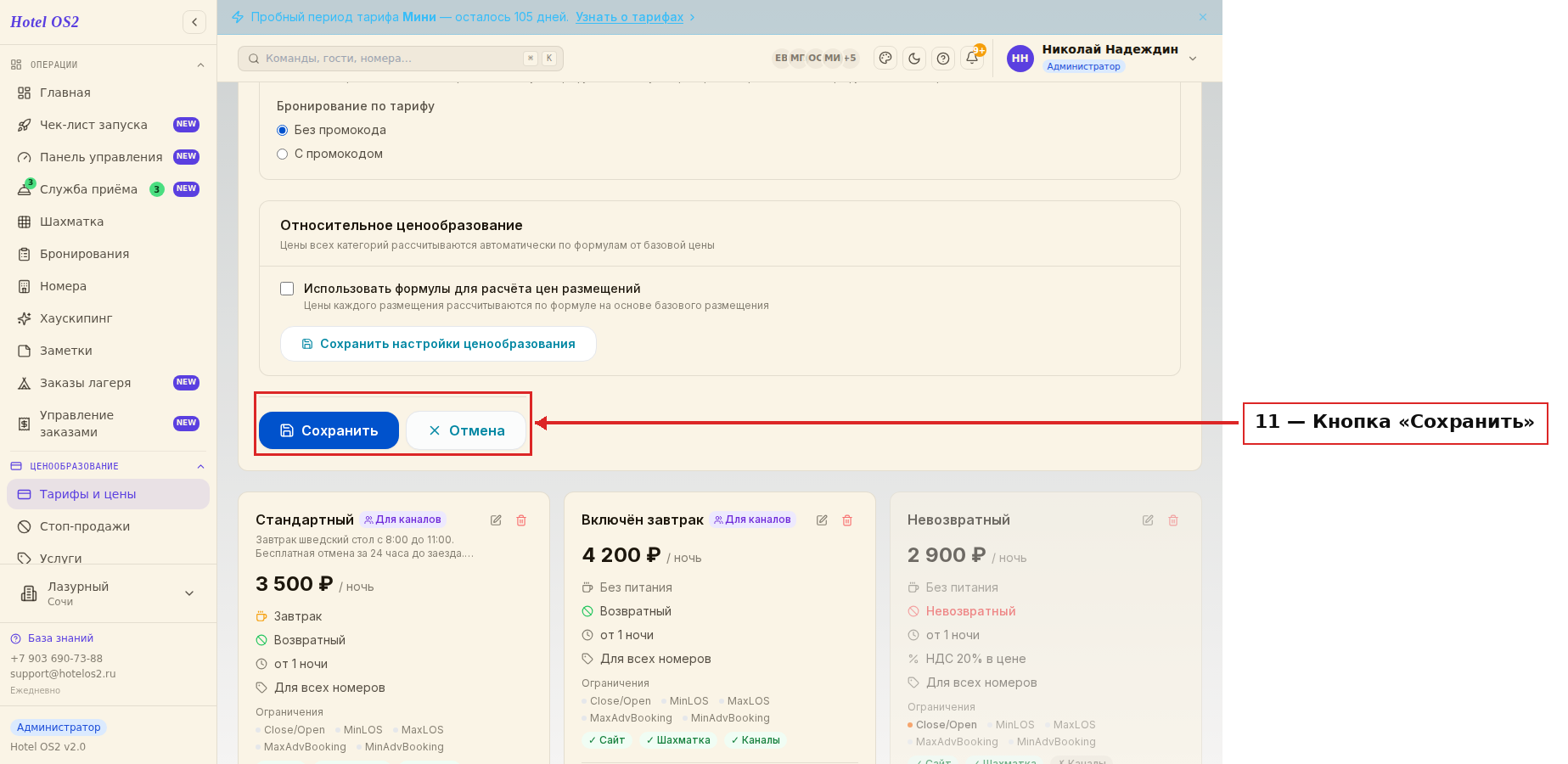Edit the Невозвратный tariff card
Viewport: 1568px width, 764px height.
[x=1148, y=520]
